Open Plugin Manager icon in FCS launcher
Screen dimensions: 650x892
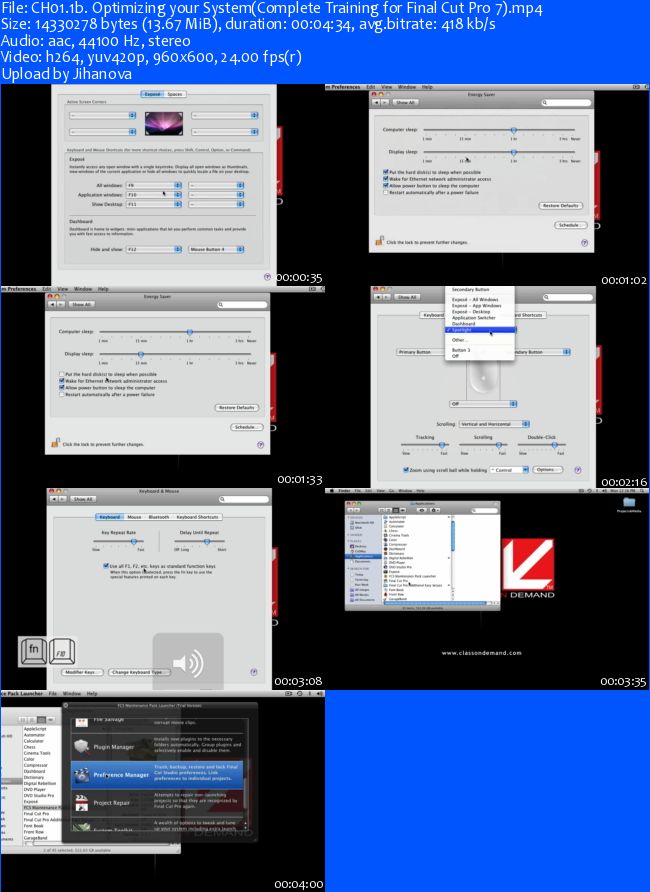pyautogui.click(x=82, y=746)
